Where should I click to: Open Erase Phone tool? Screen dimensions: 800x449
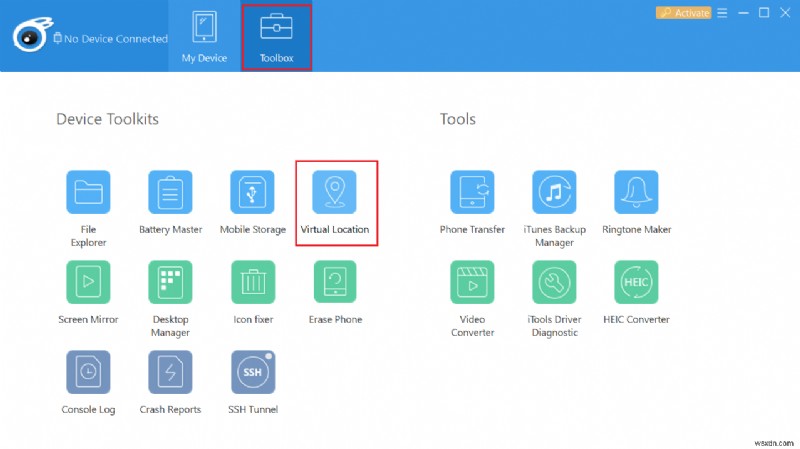tap(334, 283)
